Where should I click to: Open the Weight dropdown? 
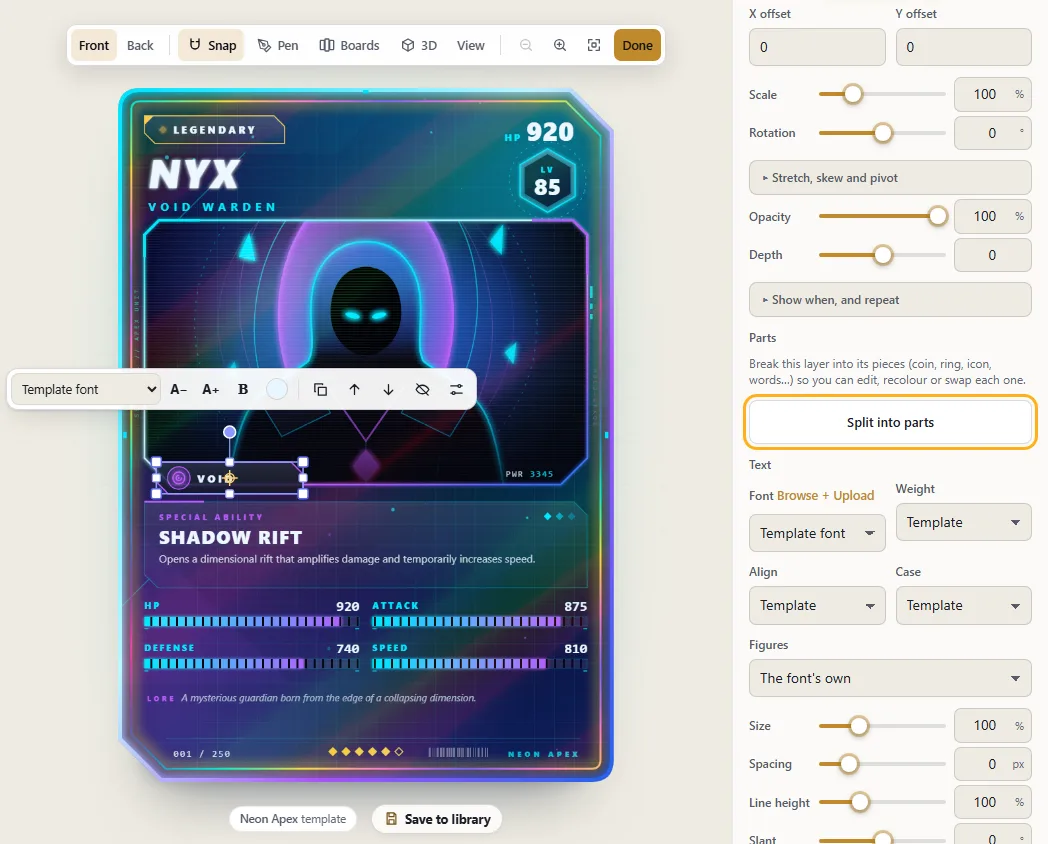click(963, 523)
